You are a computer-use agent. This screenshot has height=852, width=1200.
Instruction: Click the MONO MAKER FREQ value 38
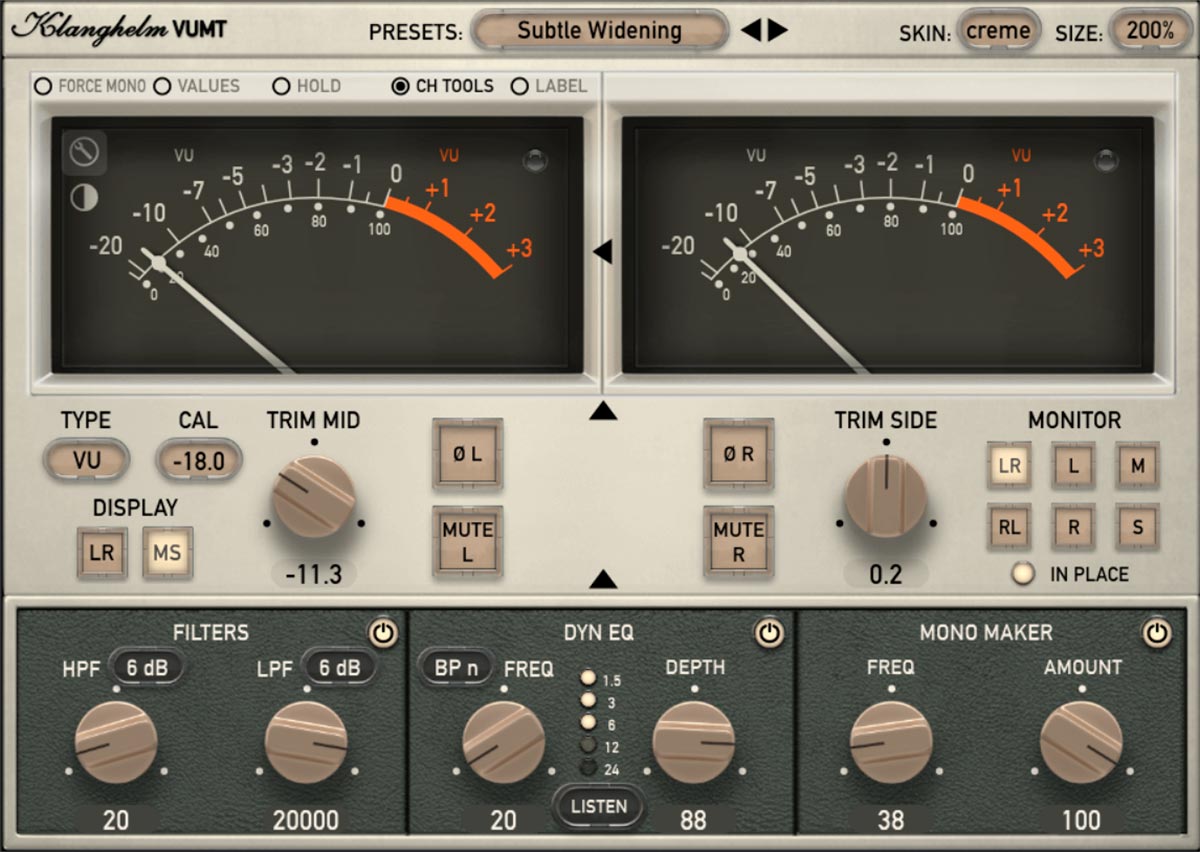click(891, 820)
